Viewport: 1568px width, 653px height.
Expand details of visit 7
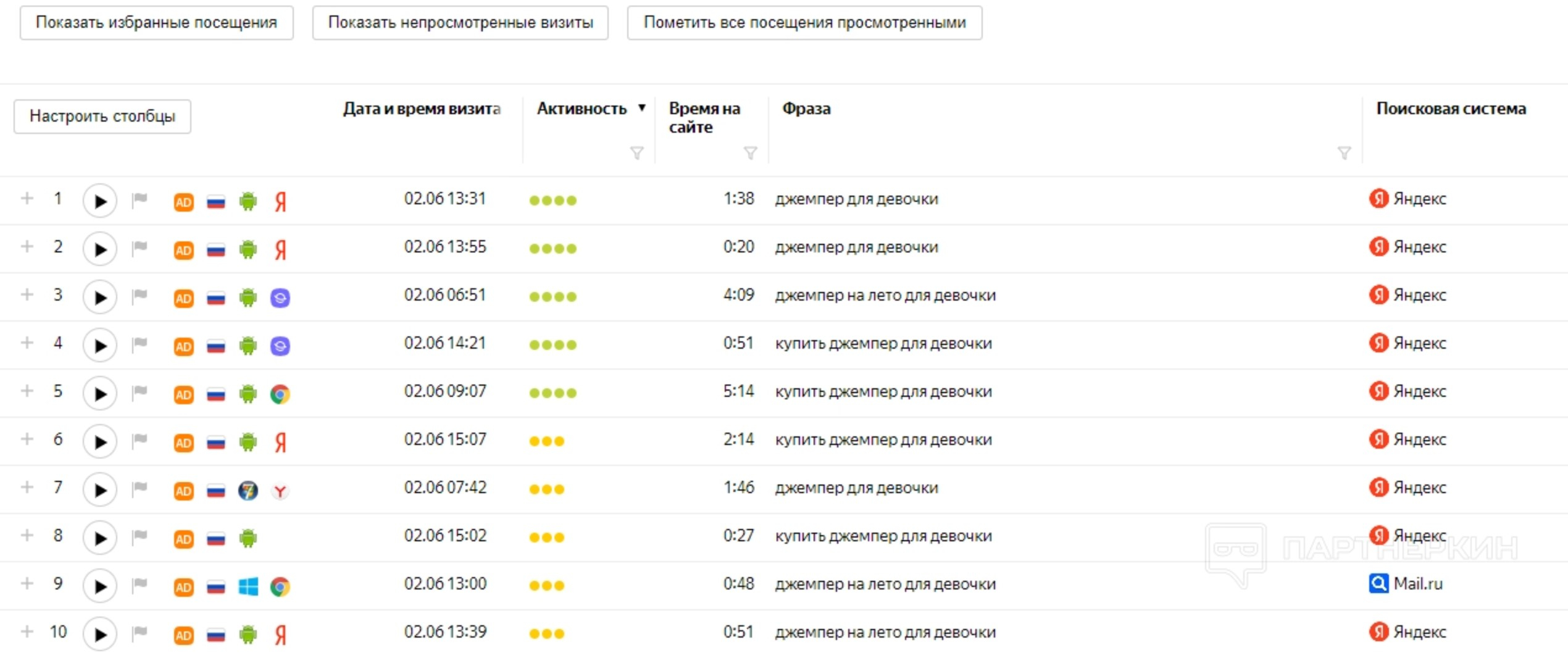(x=27, y=487)
